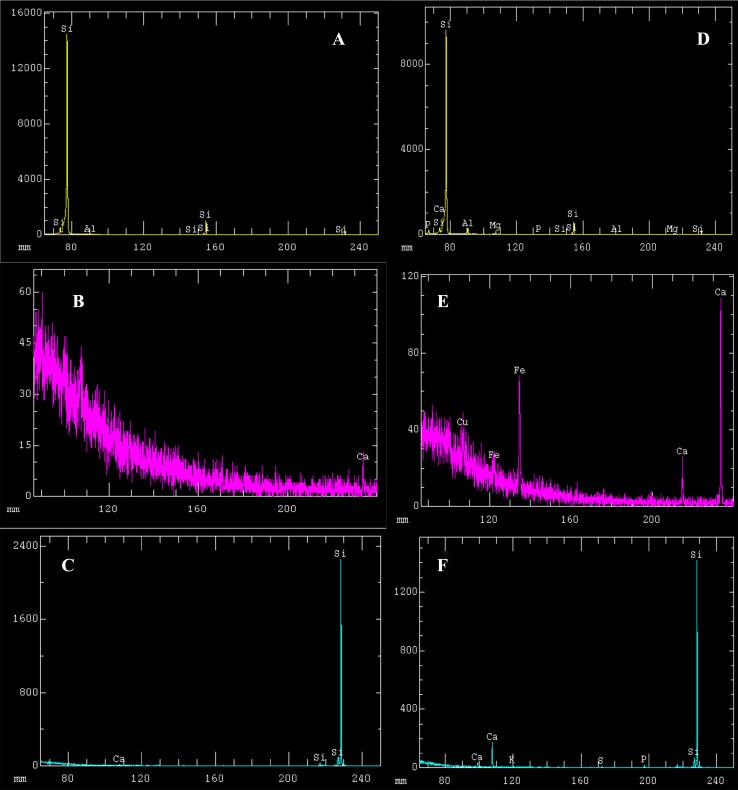Click the first Mg label in panel D
Image resolution: width=738 pixels, height=790 pixels.
[495, 225]
